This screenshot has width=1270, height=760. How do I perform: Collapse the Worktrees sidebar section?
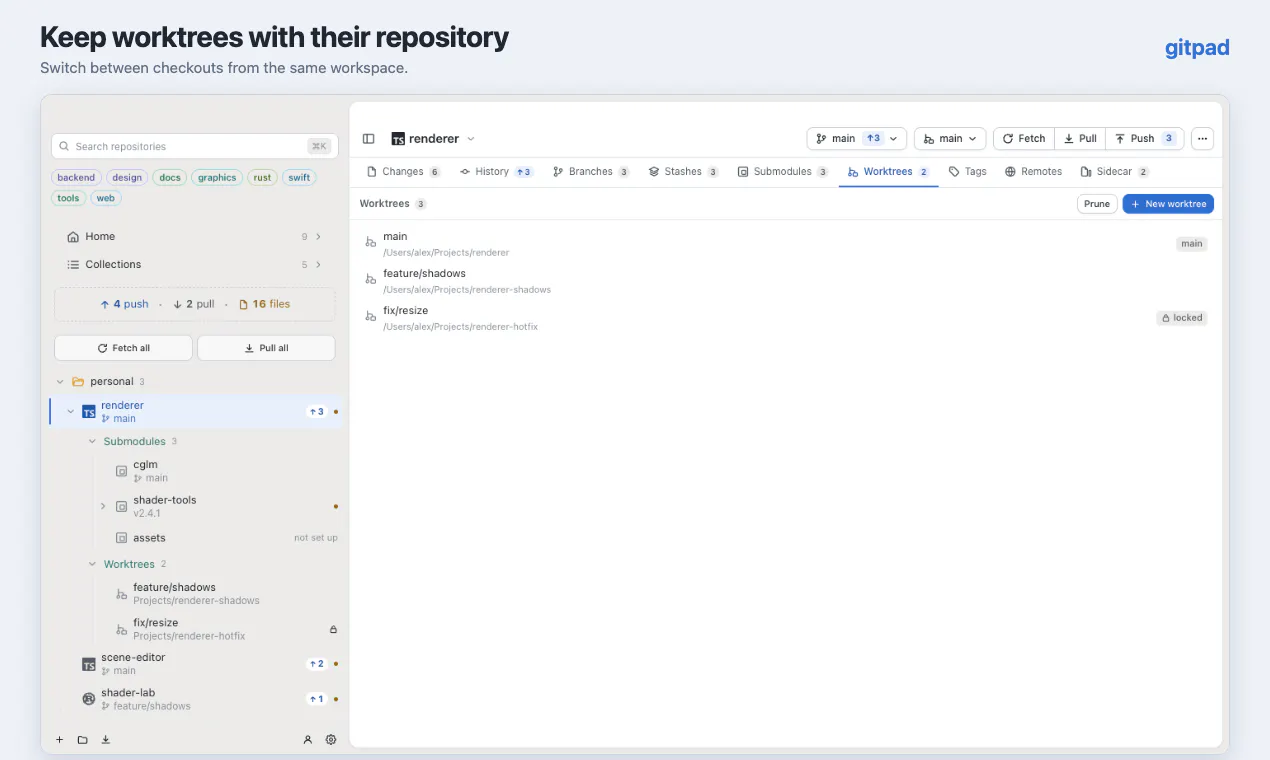pos(92,564)
